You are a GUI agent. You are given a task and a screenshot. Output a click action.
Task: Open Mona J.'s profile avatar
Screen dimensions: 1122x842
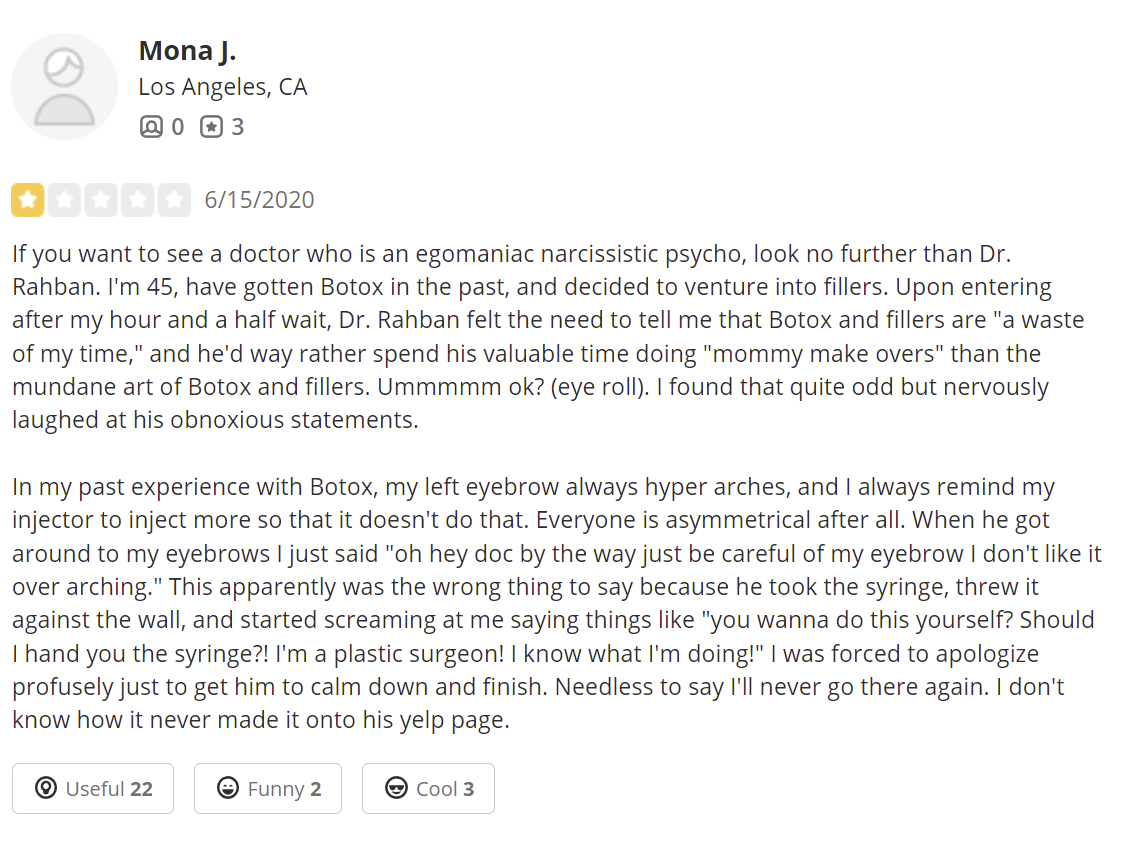click(64, 86)
